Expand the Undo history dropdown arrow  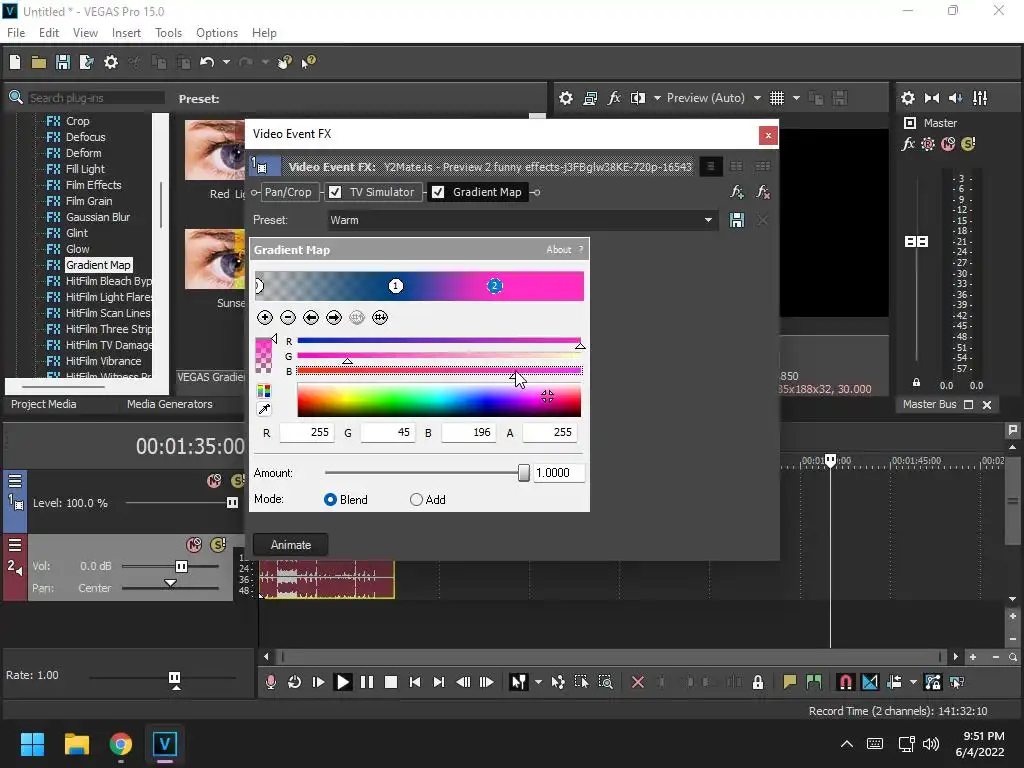click(x=226, y=62)
